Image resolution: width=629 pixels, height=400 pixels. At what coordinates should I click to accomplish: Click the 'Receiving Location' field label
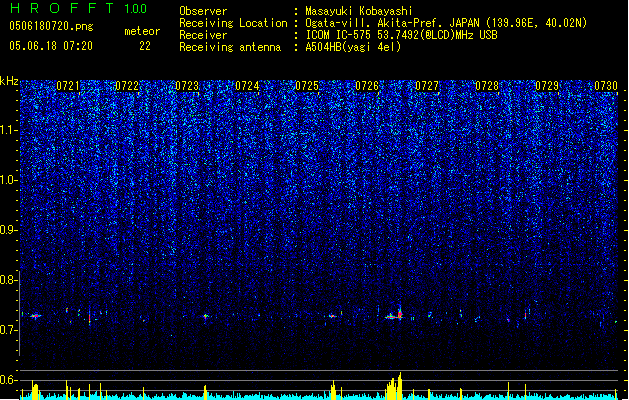click(233, 23)
